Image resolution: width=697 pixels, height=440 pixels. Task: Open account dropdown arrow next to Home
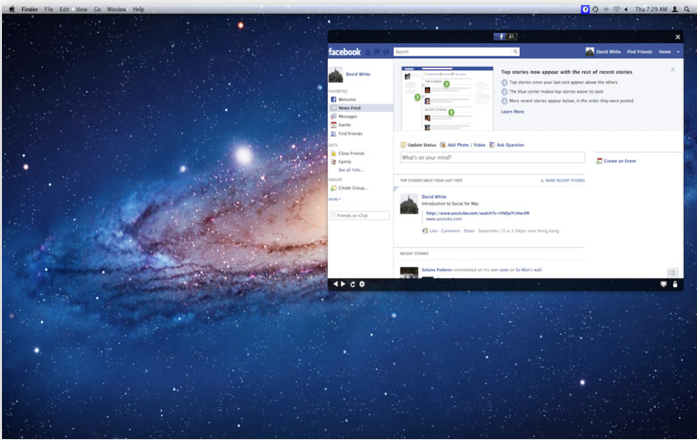(x=678, y=52)
